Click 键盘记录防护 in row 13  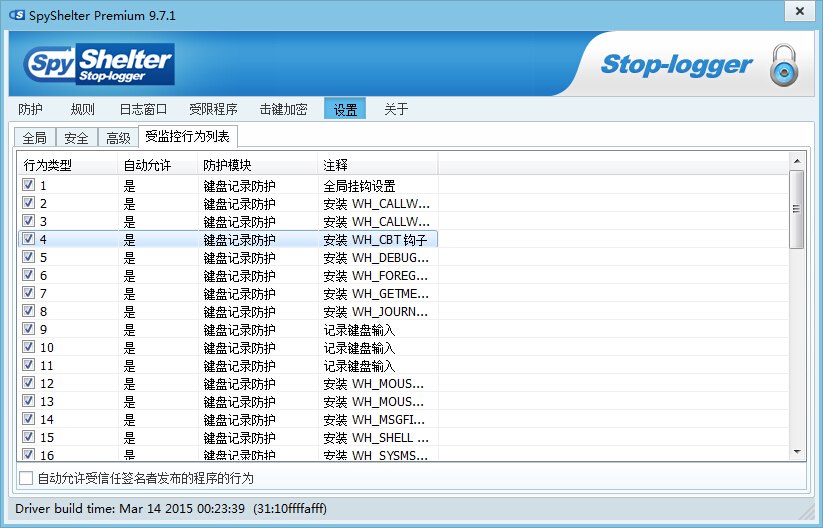(x=239, y=402)
